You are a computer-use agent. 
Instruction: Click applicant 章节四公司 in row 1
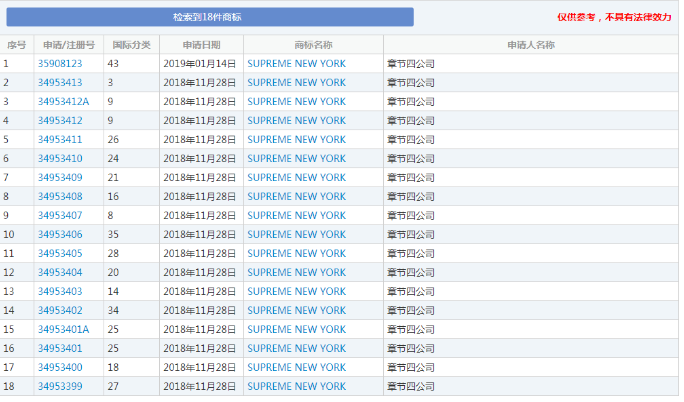tap(410, 64)
